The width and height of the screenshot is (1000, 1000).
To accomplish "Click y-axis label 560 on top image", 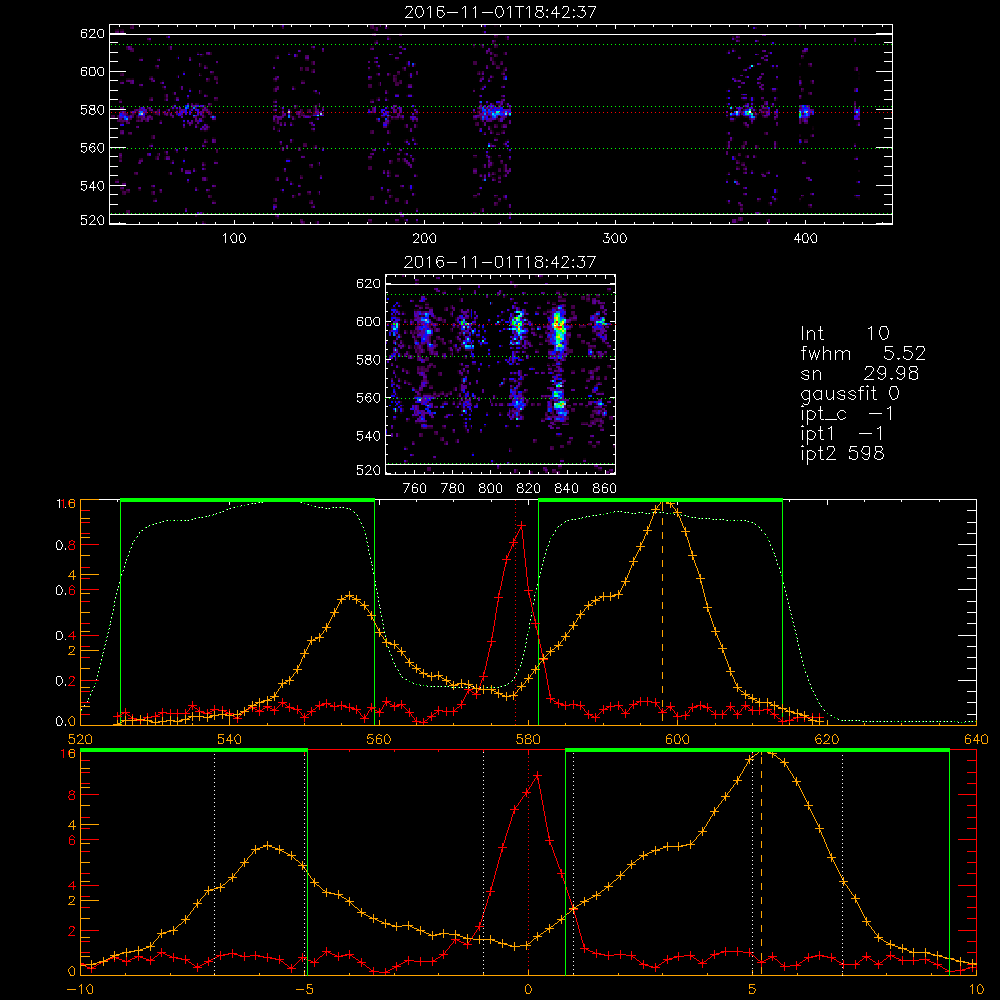I will 92,147.
